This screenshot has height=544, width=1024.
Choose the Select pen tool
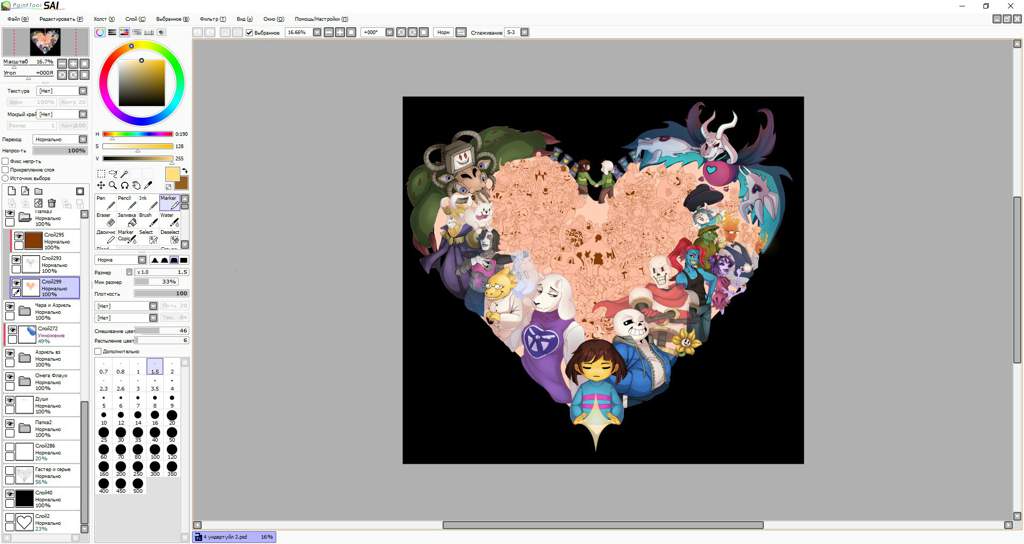click(x=147, y=236)
